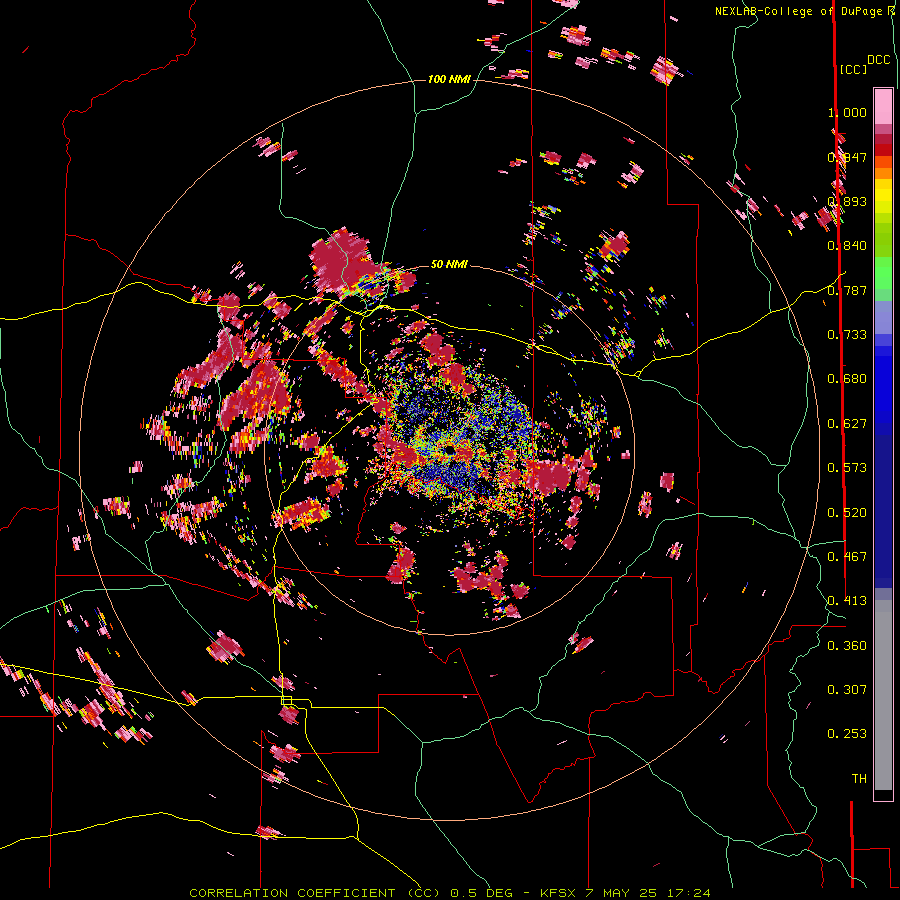
Task: Pick the light pink segment atop the color bar
Action: (883, 106)
